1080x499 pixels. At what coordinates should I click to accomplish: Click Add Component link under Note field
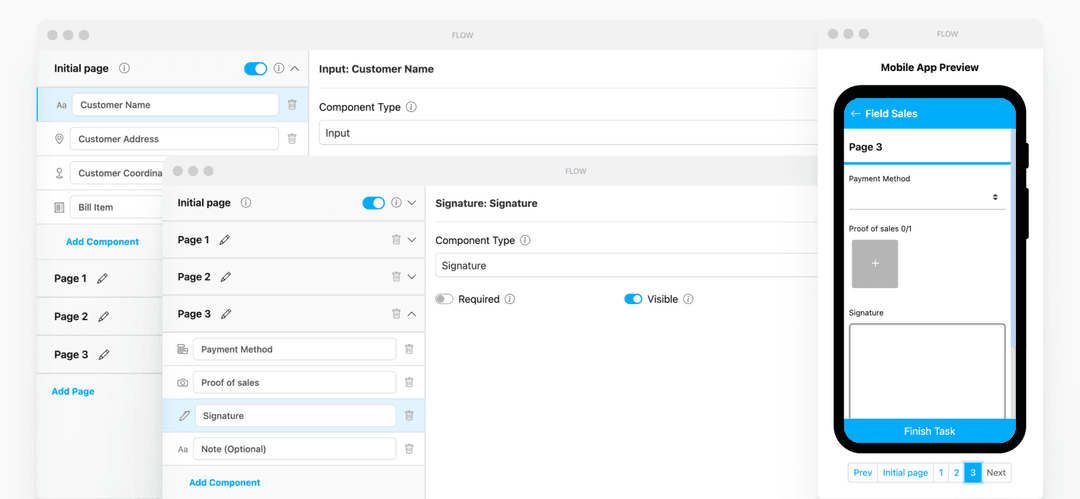[x=224, y=483]
